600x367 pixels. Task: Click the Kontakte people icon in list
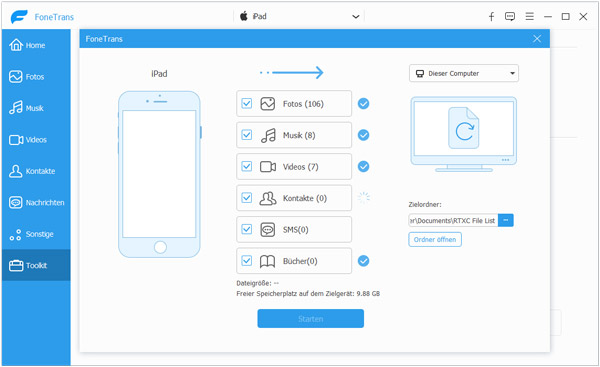pos(268,198)
